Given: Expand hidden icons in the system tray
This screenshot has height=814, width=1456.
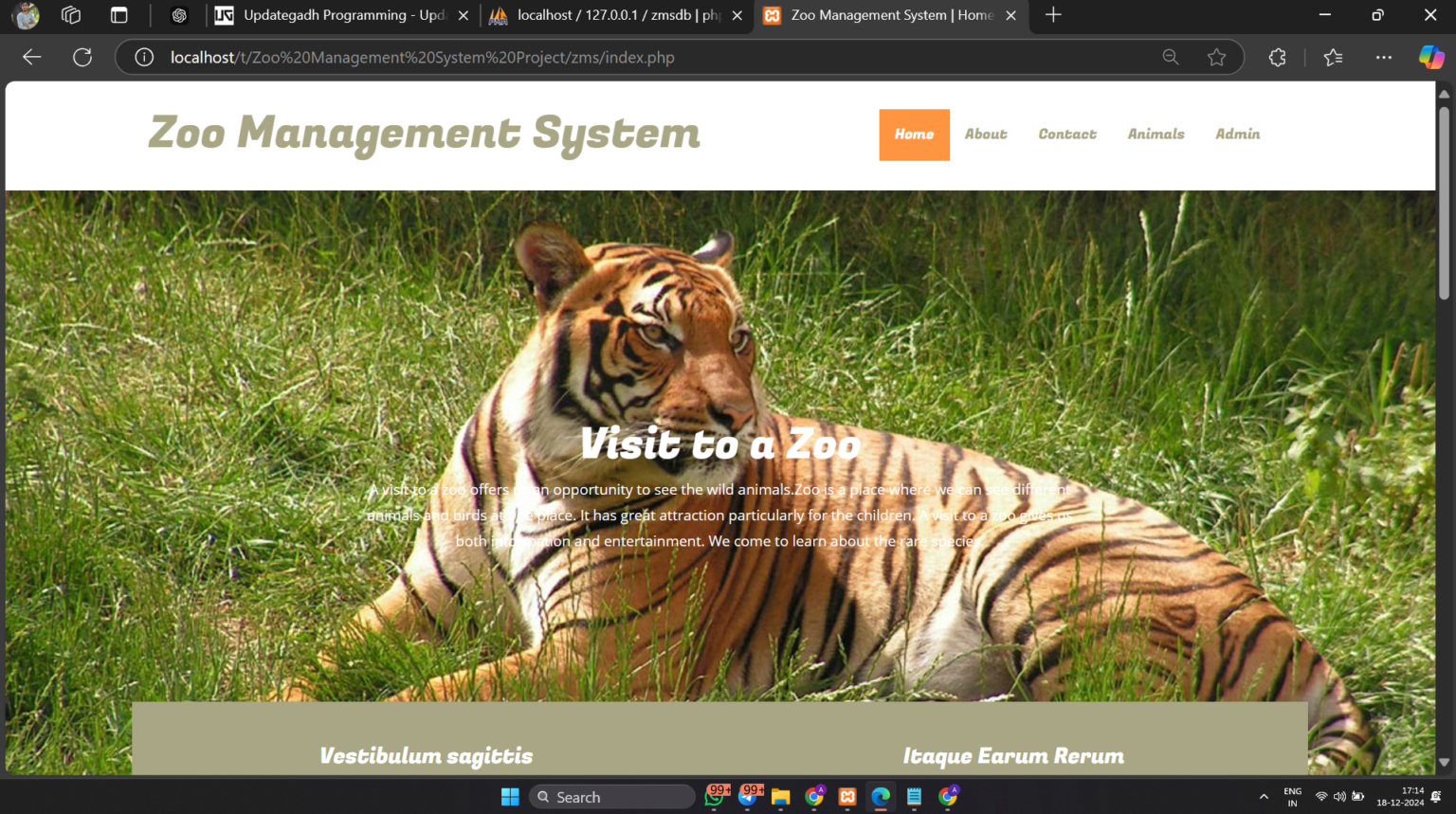Looking at the screenshot, I should coord(1265,797).
